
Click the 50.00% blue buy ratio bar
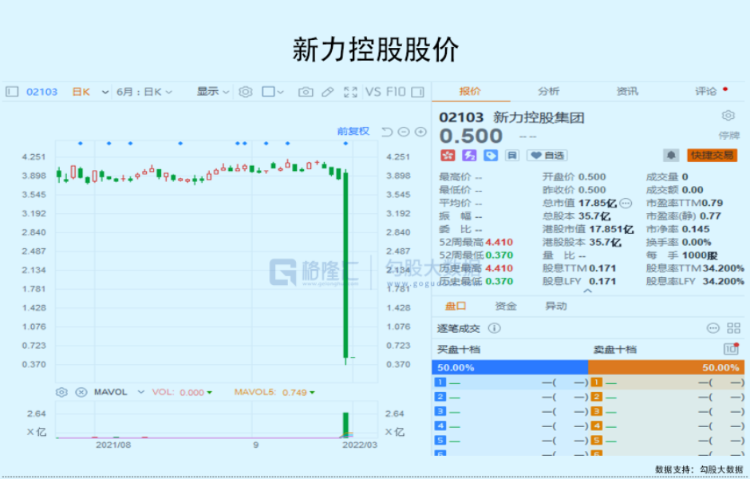510,368
